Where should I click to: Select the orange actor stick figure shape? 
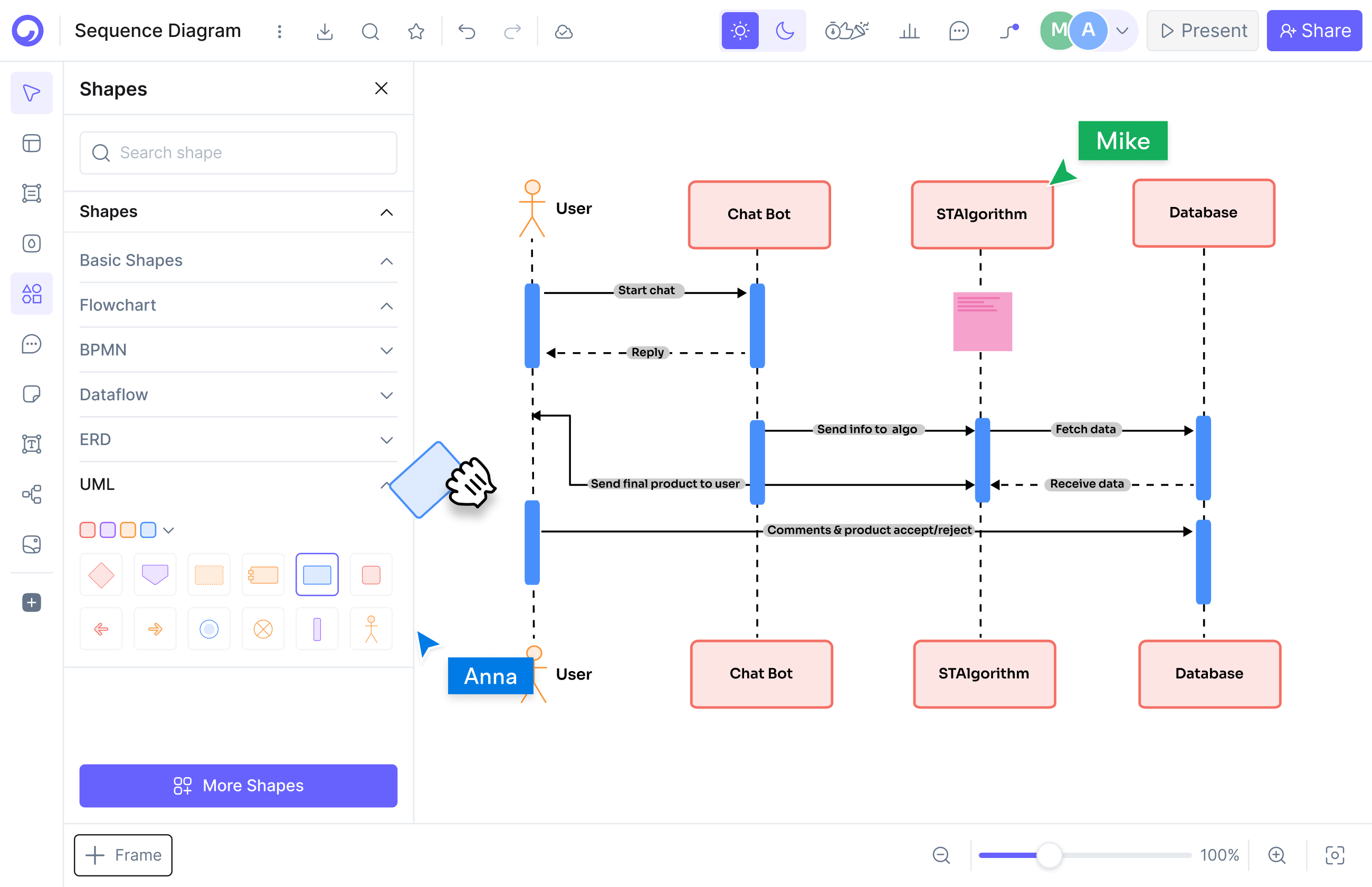[x=371, y=629]
